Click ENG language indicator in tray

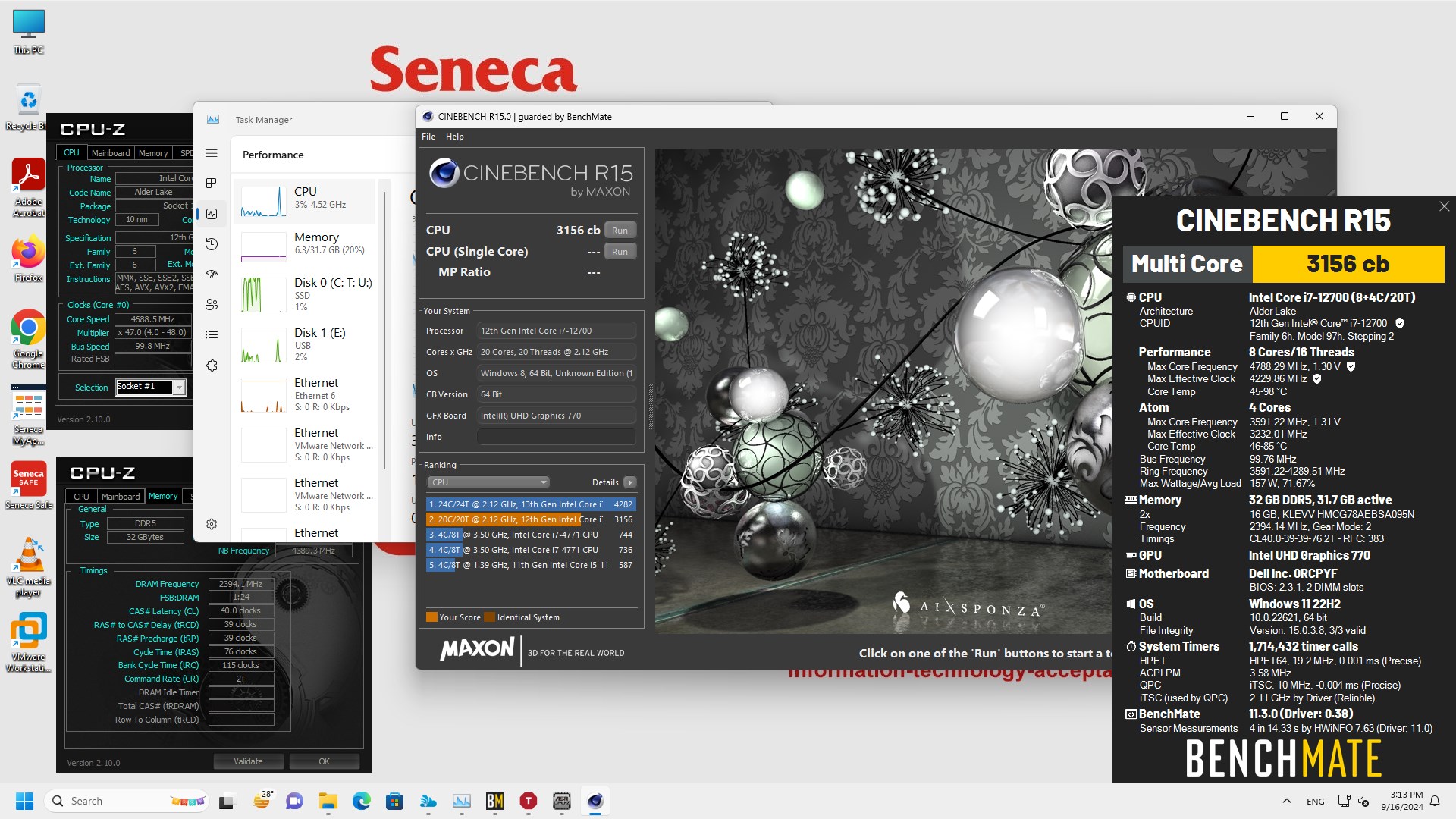click(1316, 802)
